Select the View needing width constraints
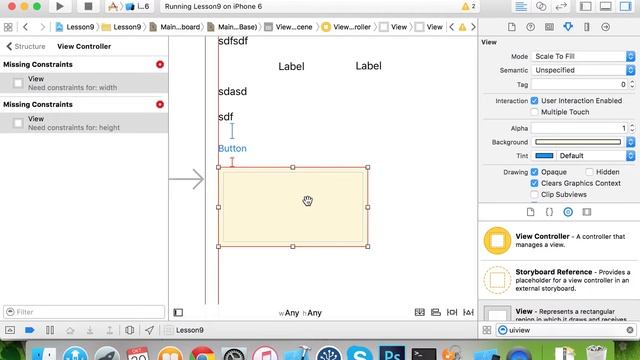Screen dimensions: 640x360 coord(84,83)
